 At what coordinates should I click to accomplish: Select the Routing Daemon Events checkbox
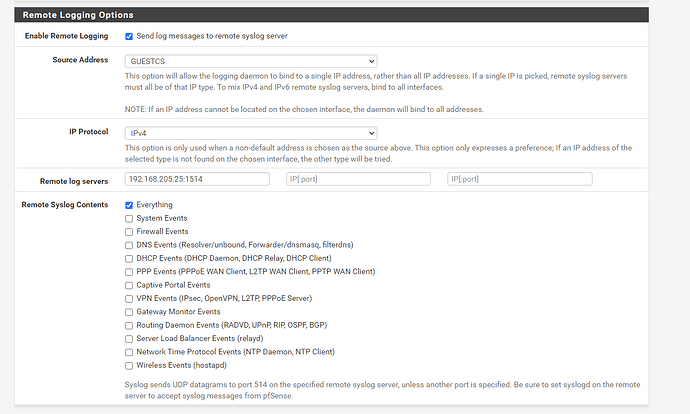129,326
